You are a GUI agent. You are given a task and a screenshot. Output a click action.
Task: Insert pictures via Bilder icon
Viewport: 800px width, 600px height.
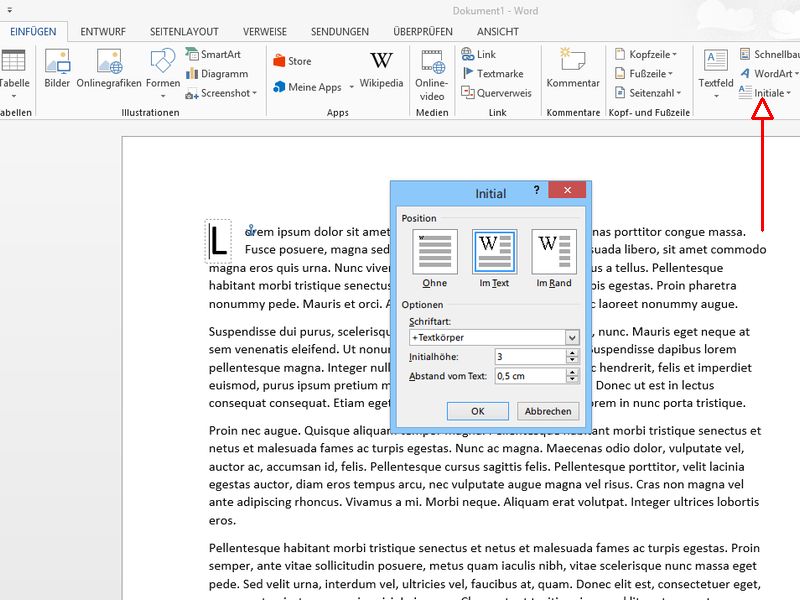point(57,68)
